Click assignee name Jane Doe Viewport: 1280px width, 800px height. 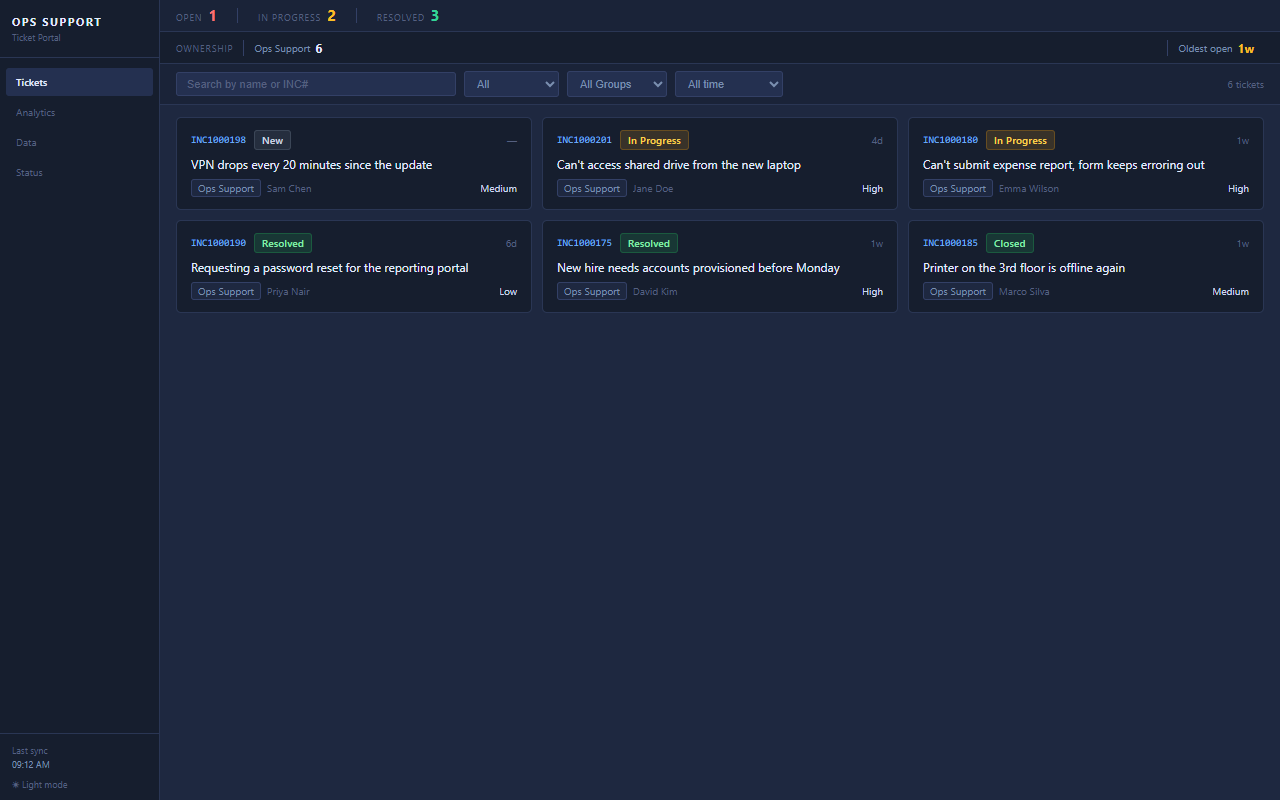[653, 189]
